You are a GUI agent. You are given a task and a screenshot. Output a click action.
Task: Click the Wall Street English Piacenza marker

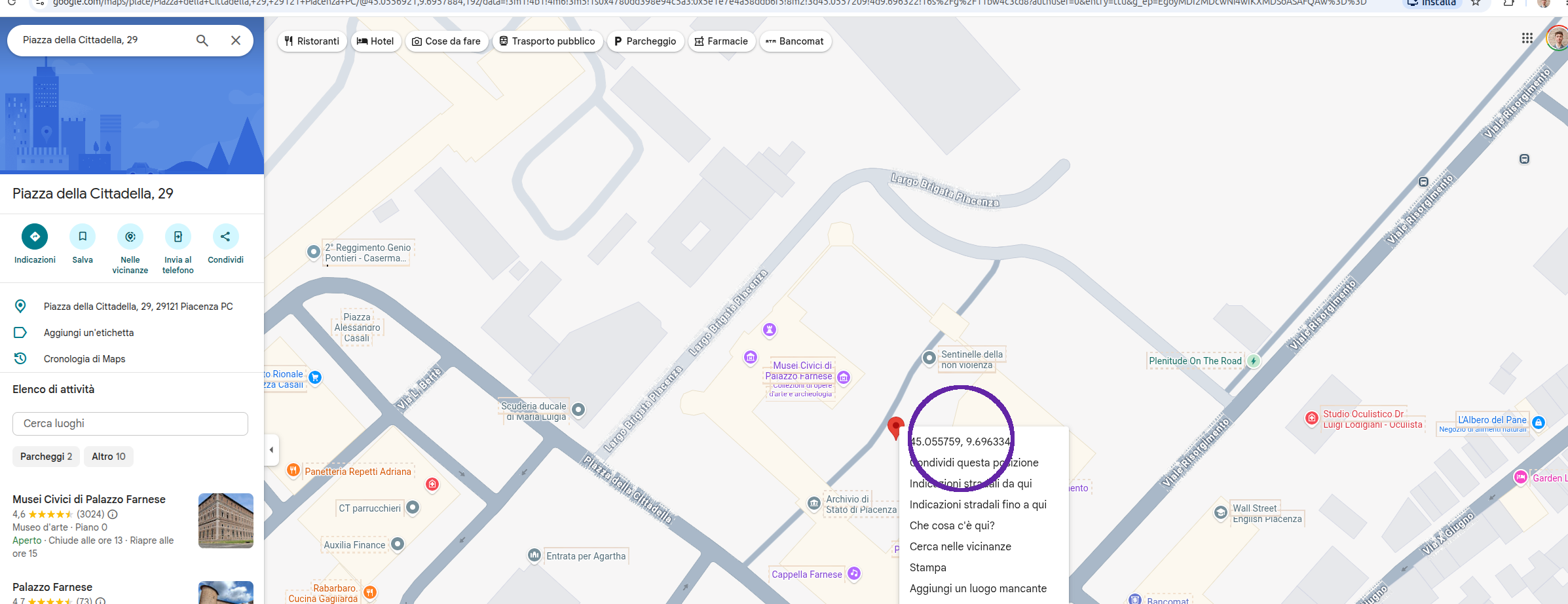(x=1221, y=512)
